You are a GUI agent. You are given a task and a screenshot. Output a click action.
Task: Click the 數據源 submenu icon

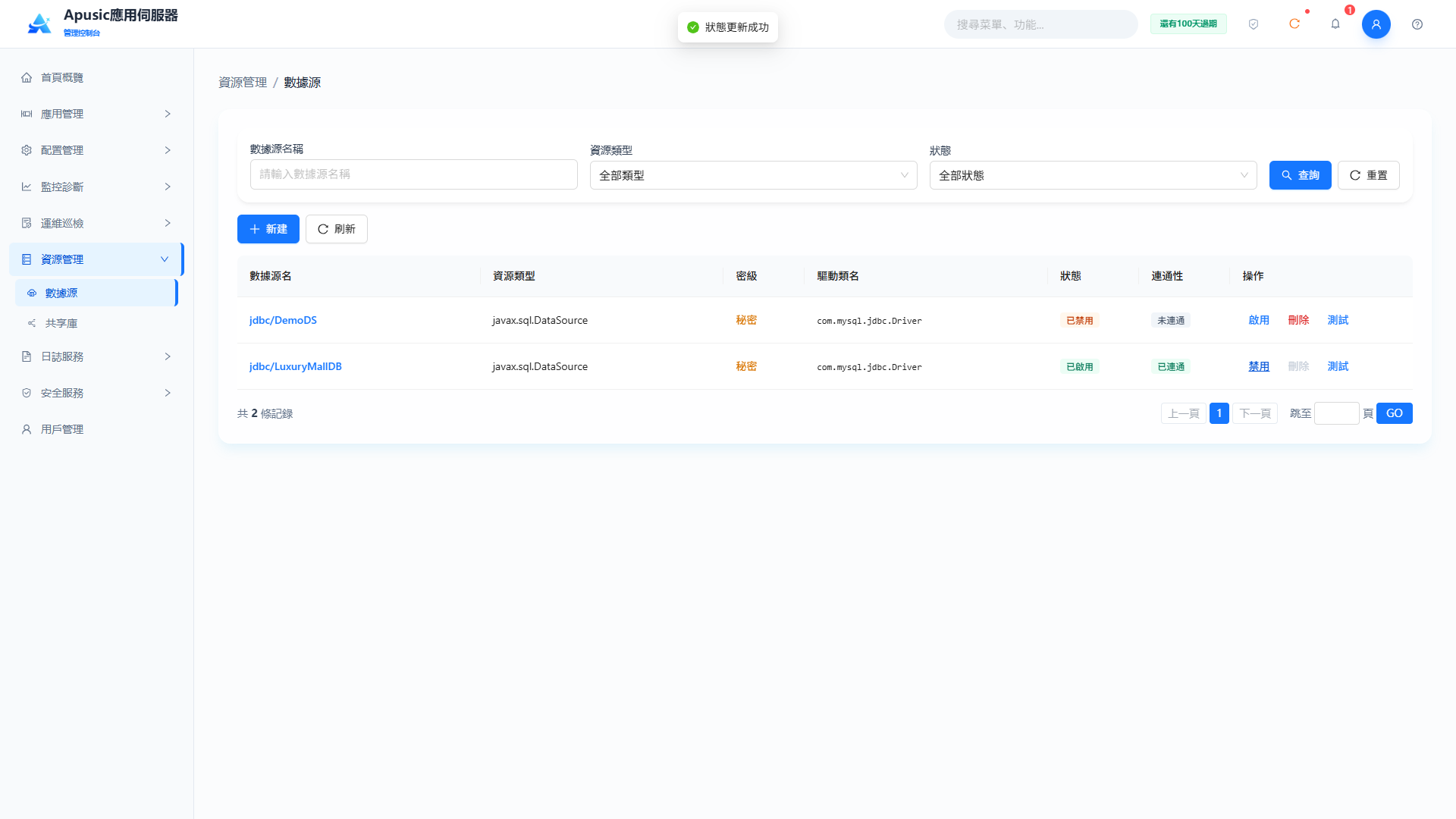pyautogui.click(x=32, y=293)
